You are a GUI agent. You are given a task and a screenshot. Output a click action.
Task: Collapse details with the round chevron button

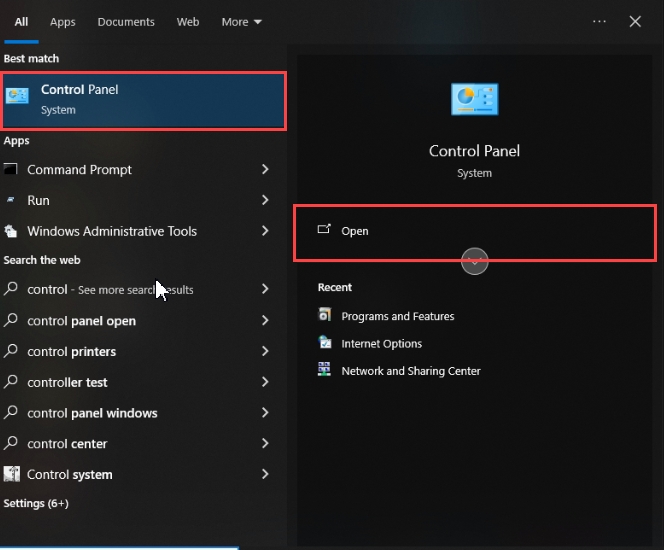click(474, 261)
